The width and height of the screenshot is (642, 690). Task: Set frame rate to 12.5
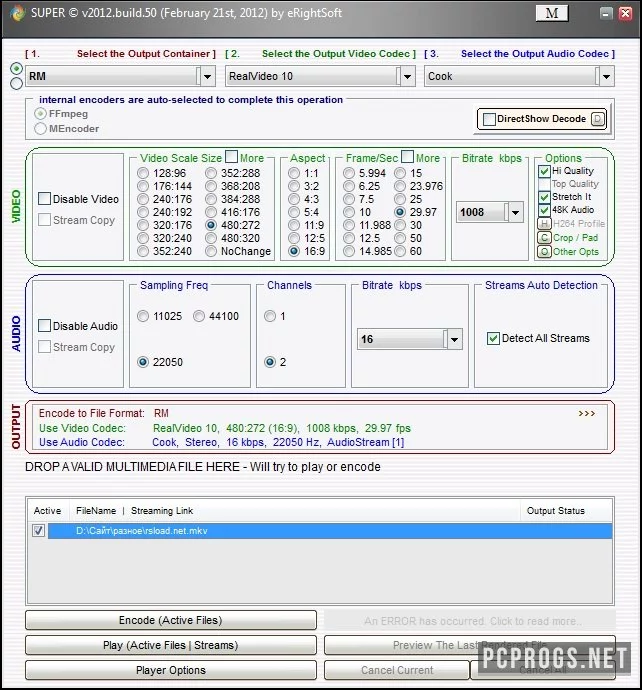pos(349,239)
